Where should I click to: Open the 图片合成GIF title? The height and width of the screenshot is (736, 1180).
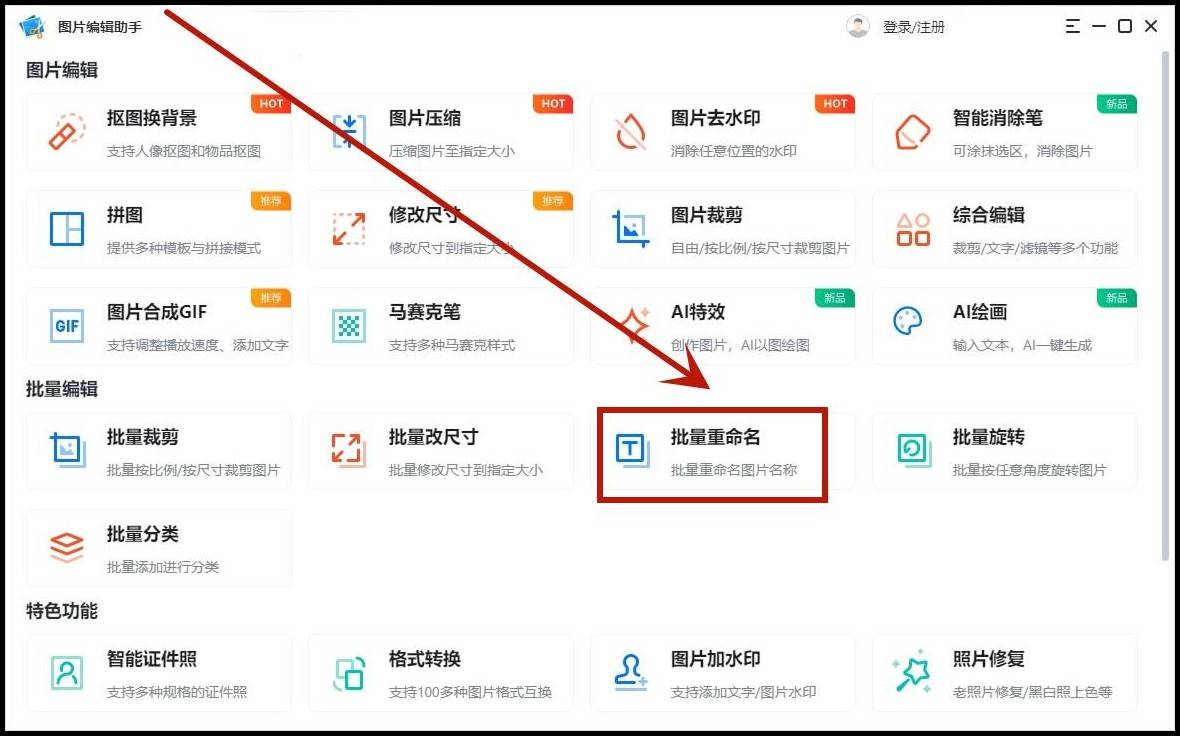coord(157,312)
